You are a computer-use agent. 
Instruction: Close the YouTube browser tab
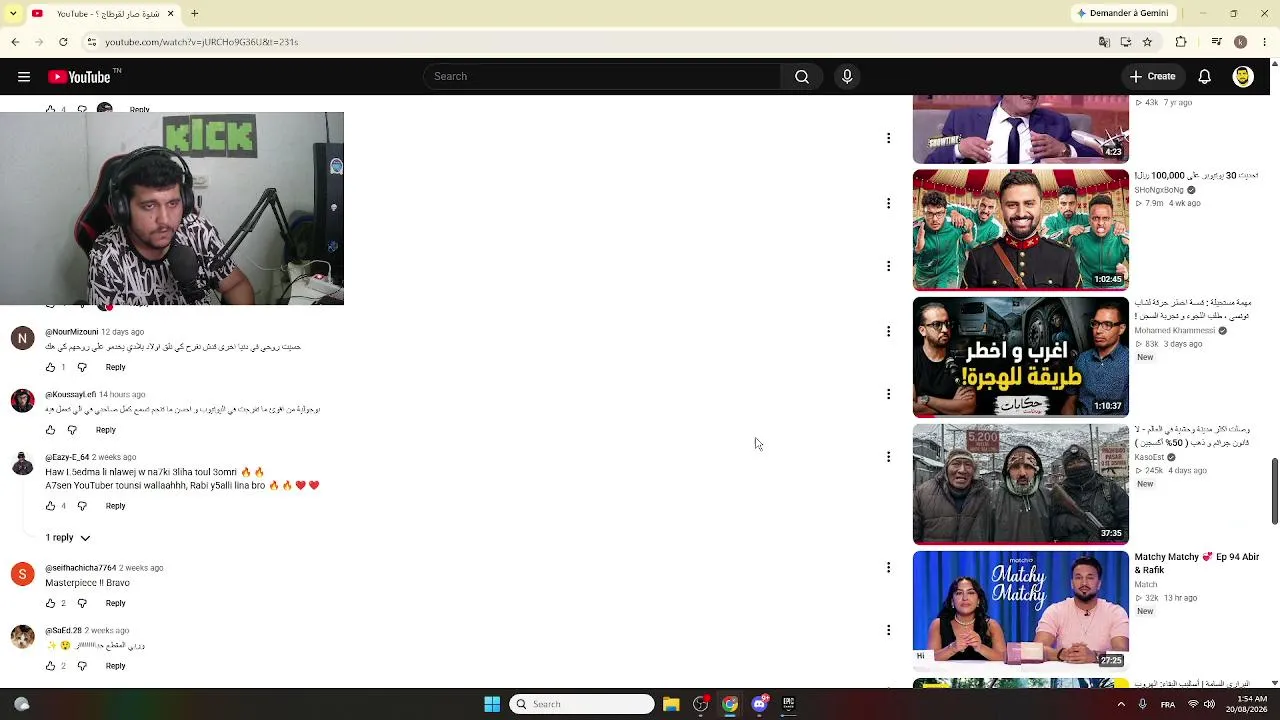(170, 14)
